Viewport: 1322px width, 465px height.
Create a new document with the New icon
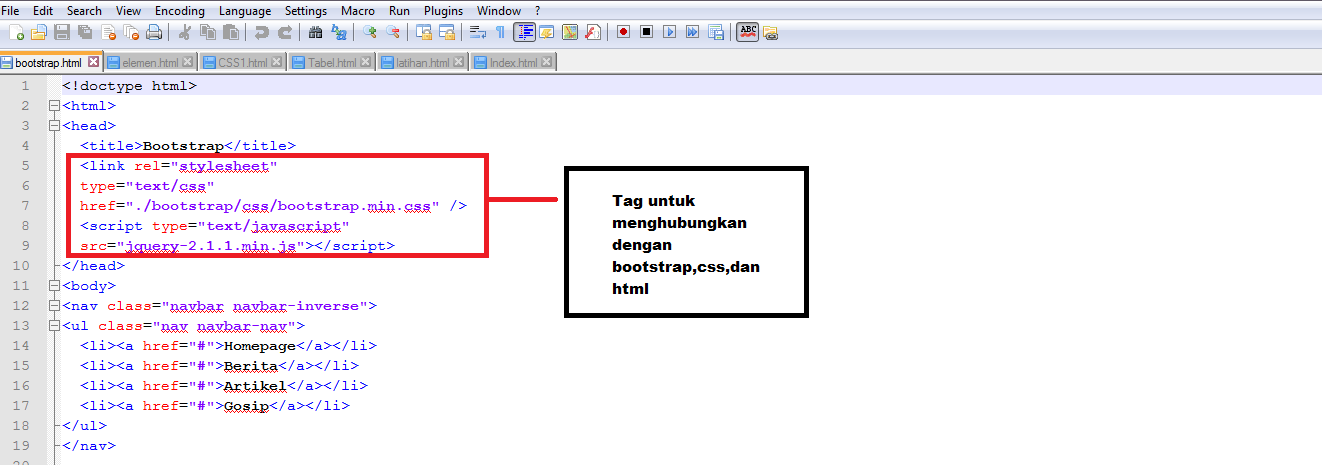[16, 32]
